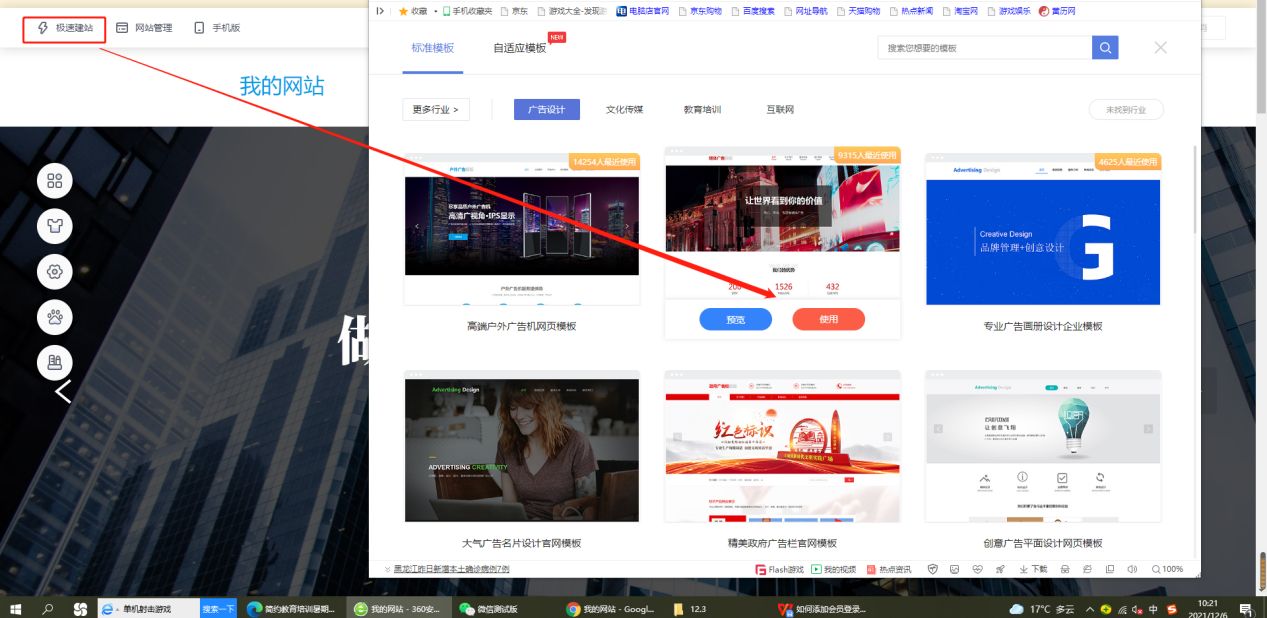Click the shield security icon in status bar
The image size is (1267, 618).
coord(932,569)
